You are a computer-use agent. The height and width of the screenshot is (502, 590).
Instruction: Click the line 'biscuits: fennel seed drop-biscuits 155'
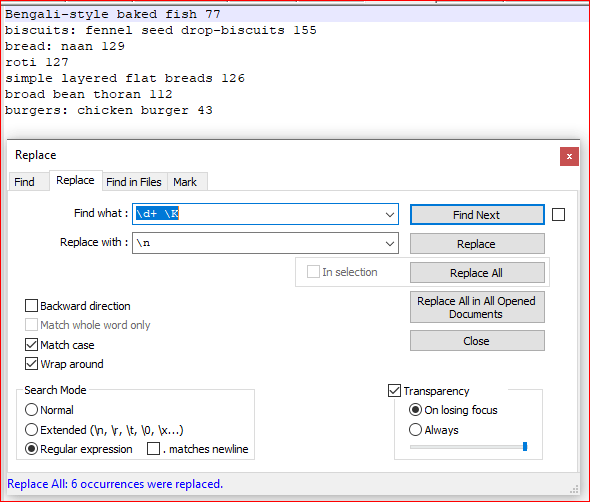click(x=161, y=30)
